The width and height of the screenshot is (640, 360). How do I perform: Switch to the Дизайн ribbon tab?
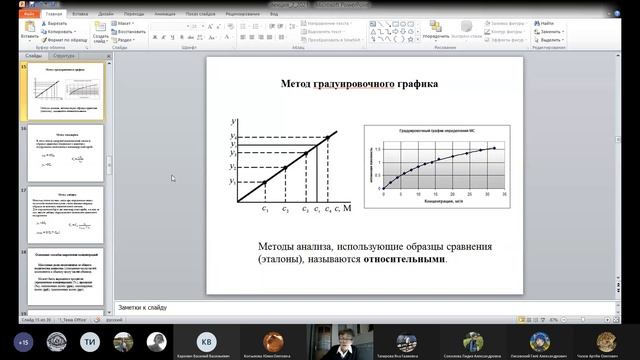click(106, 13)
